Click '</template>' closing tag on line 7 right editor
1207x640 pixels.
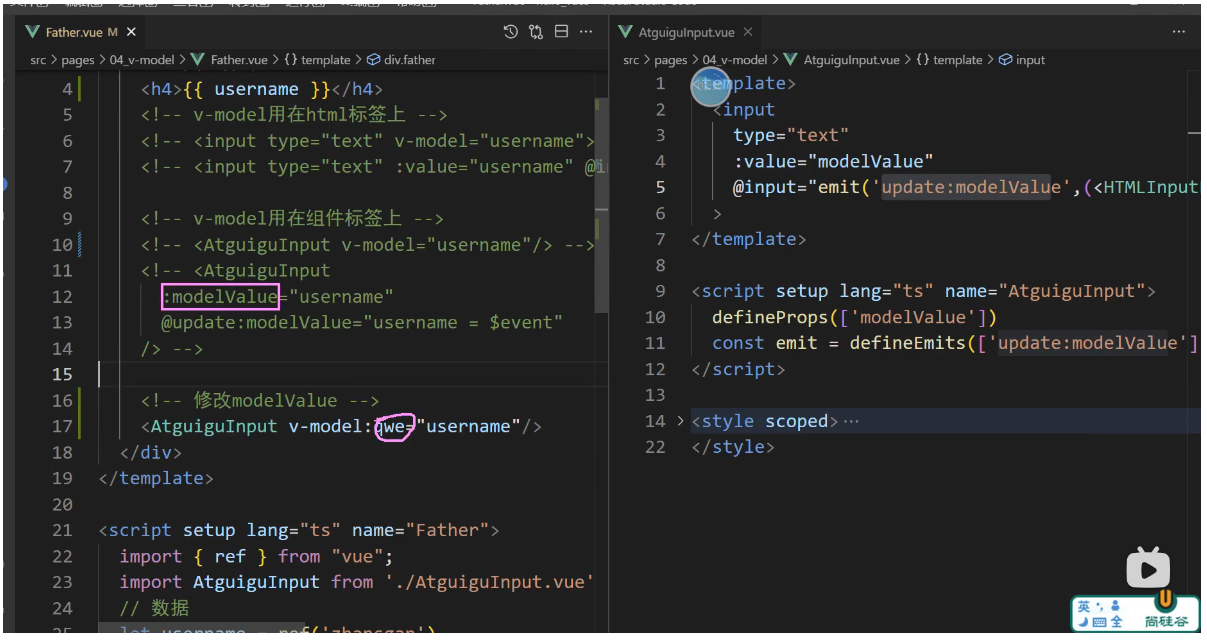click(749, 239)
